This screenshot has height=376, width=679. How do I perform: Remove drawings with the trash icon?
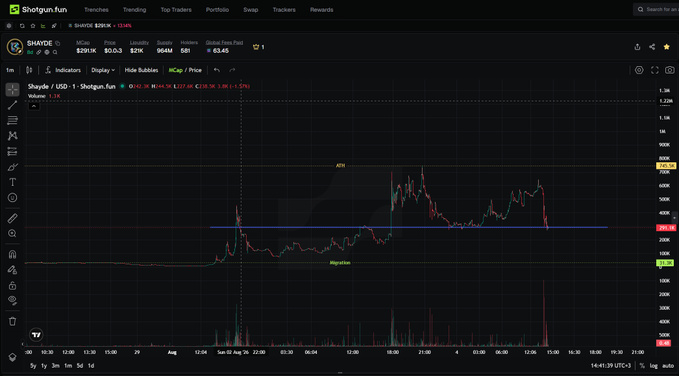click(x=13, y=321)
